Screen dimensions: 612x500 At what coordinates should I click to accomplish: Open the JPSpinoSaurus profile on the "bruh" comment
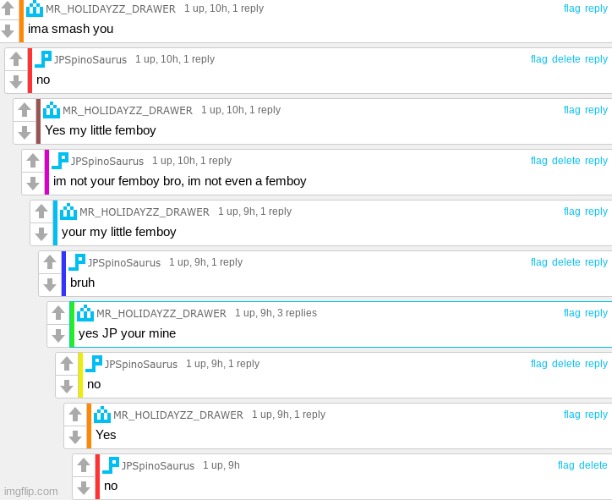coord(125,263)
